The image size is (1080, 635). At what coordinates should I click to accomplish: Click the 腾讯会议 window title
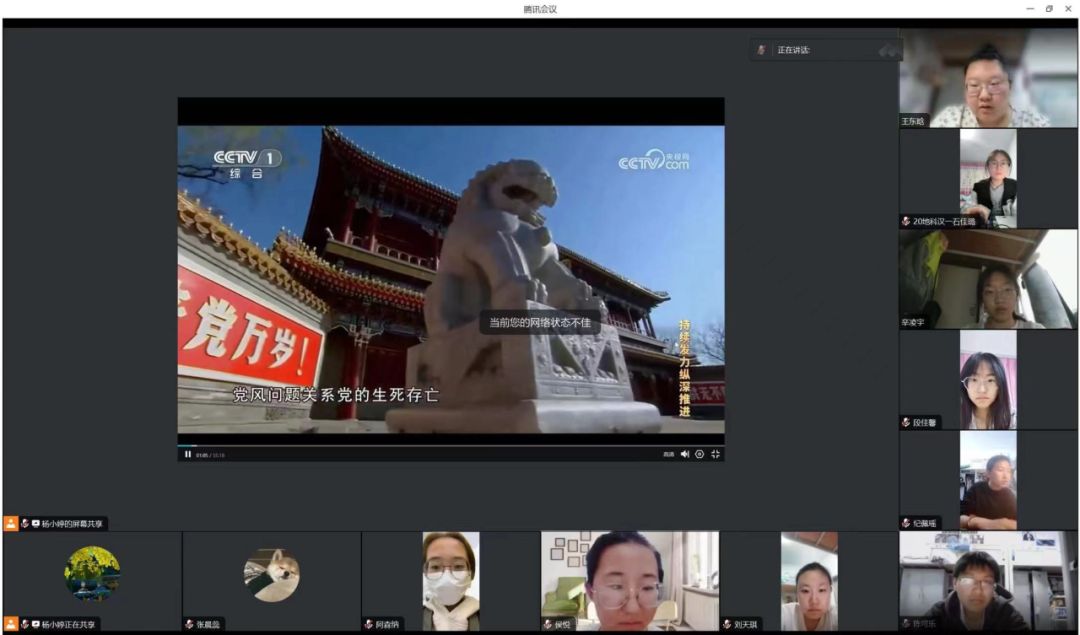coord(540,9)
